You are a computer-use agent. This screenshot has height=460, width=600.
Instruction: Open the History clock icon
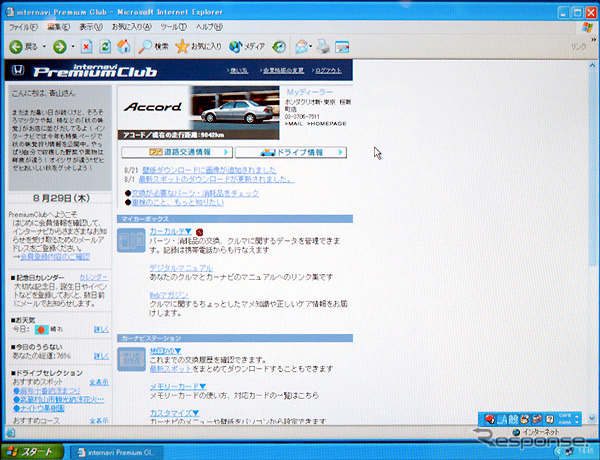click(x=279, y=47)
